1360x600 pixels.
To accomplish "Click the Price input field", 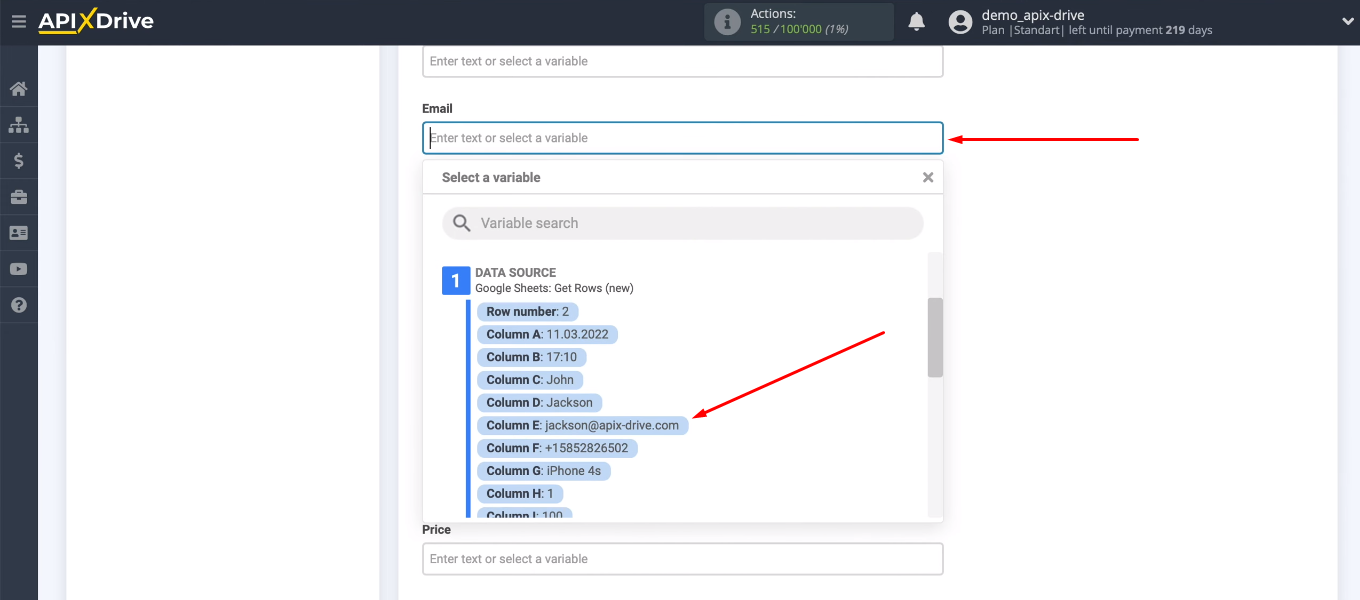I will (x=683, y=558).
